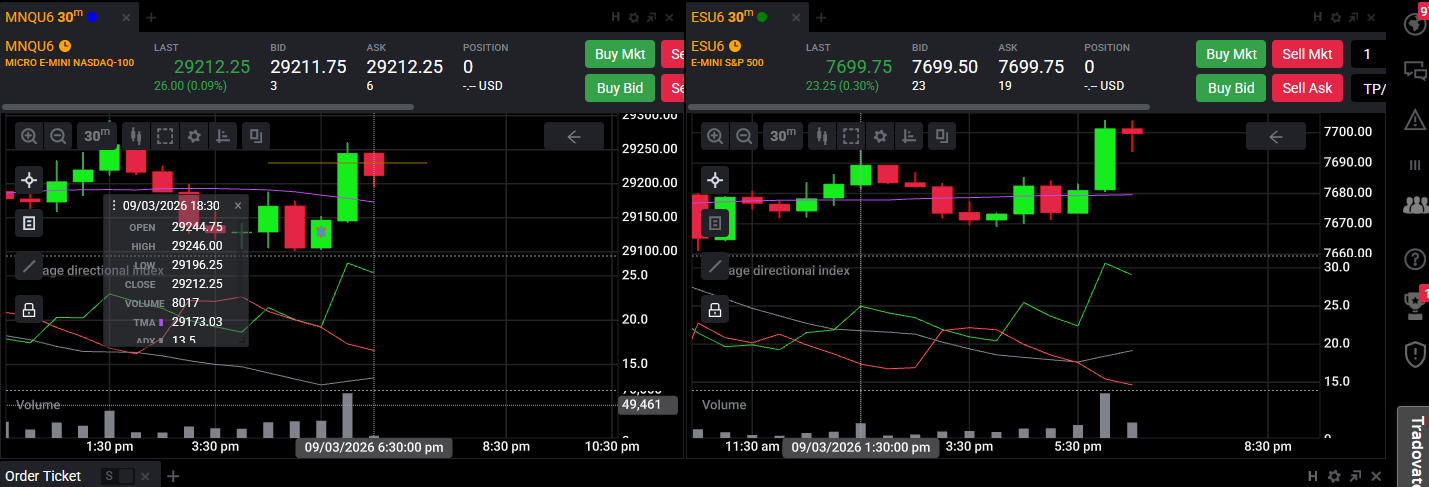
Task: Pop out the MNQU6 panel
Action: pyautogui.click(x=651, y=17)
